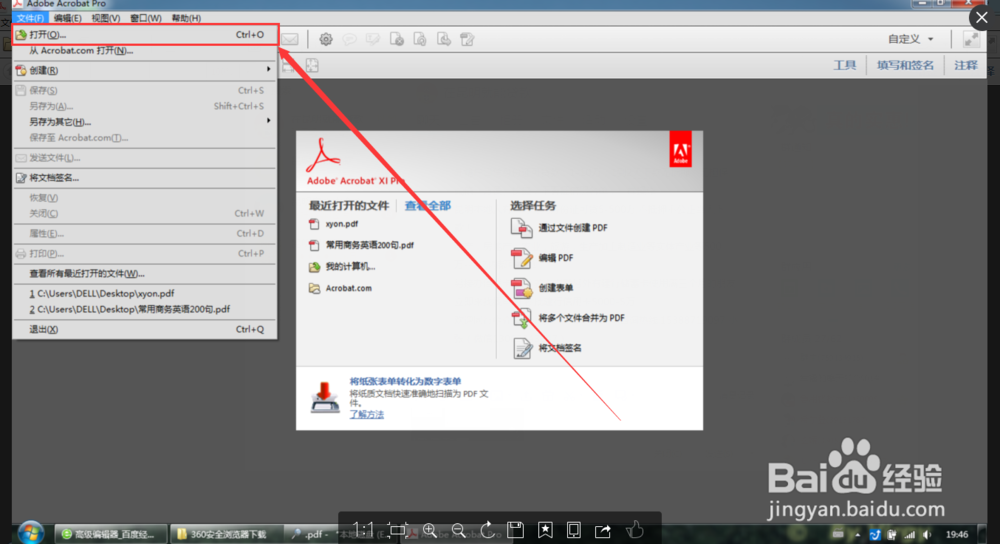The image size is (1000, 544).
Task: Click the bookmark star viewer icon
Action: click(545, 530)
